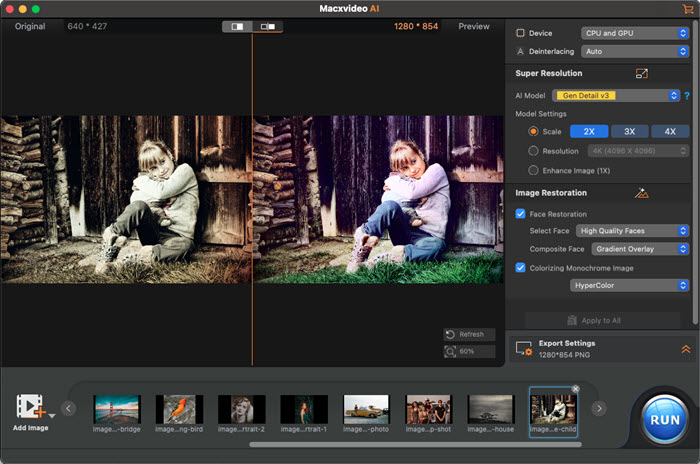700x464 pixels.
Task: Click the blue RUN button
Action: [665, 420]
